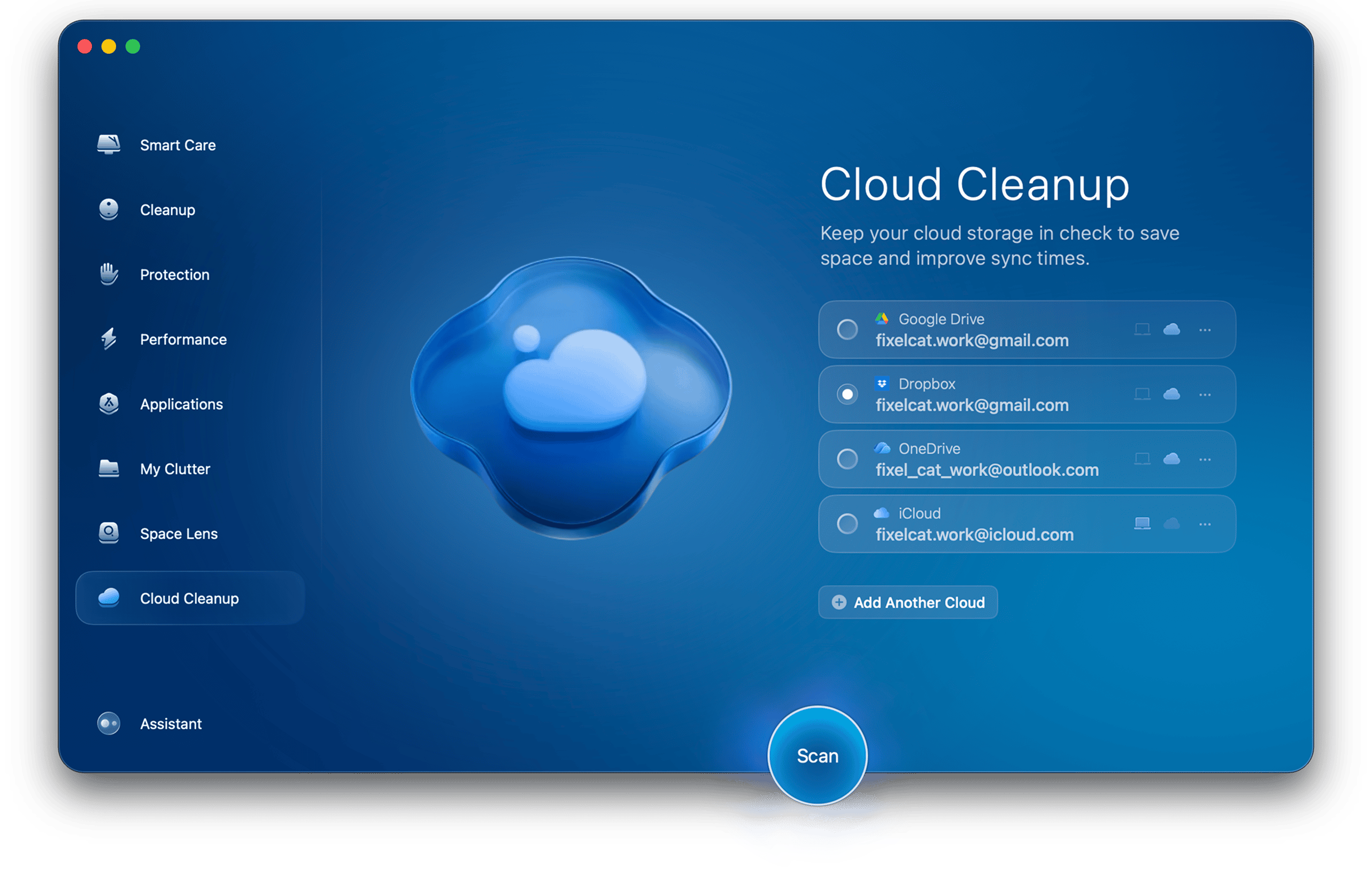Select the OneDrive account
1372x870 pixels.
(847, 459)
